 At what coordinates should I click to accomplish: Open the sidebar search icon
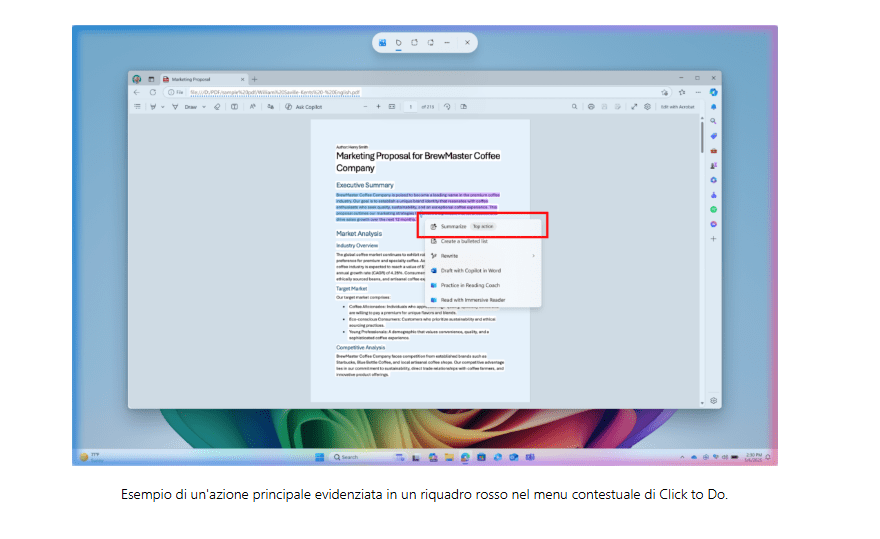tap(713, 121)
